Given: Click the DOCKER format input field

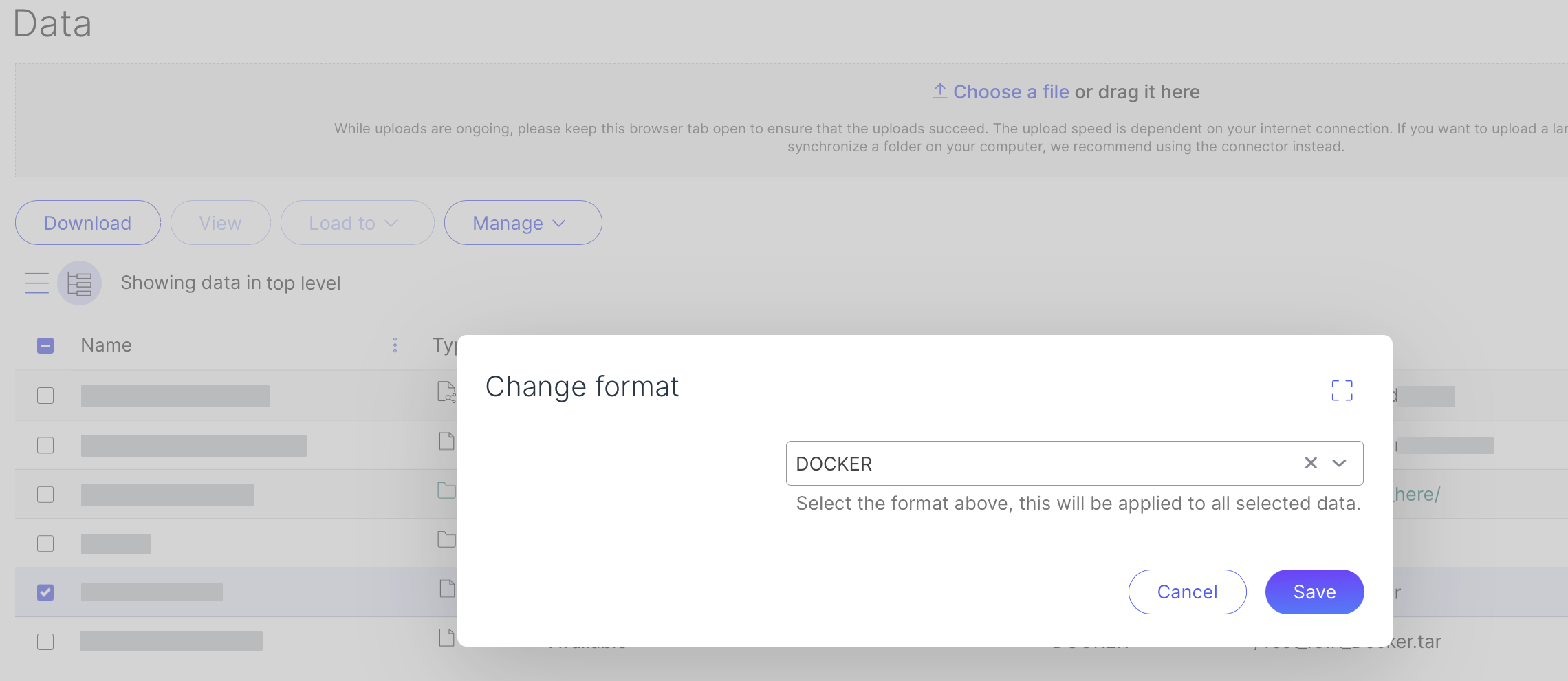Looking at the screenshot, I should (1032, 464).
